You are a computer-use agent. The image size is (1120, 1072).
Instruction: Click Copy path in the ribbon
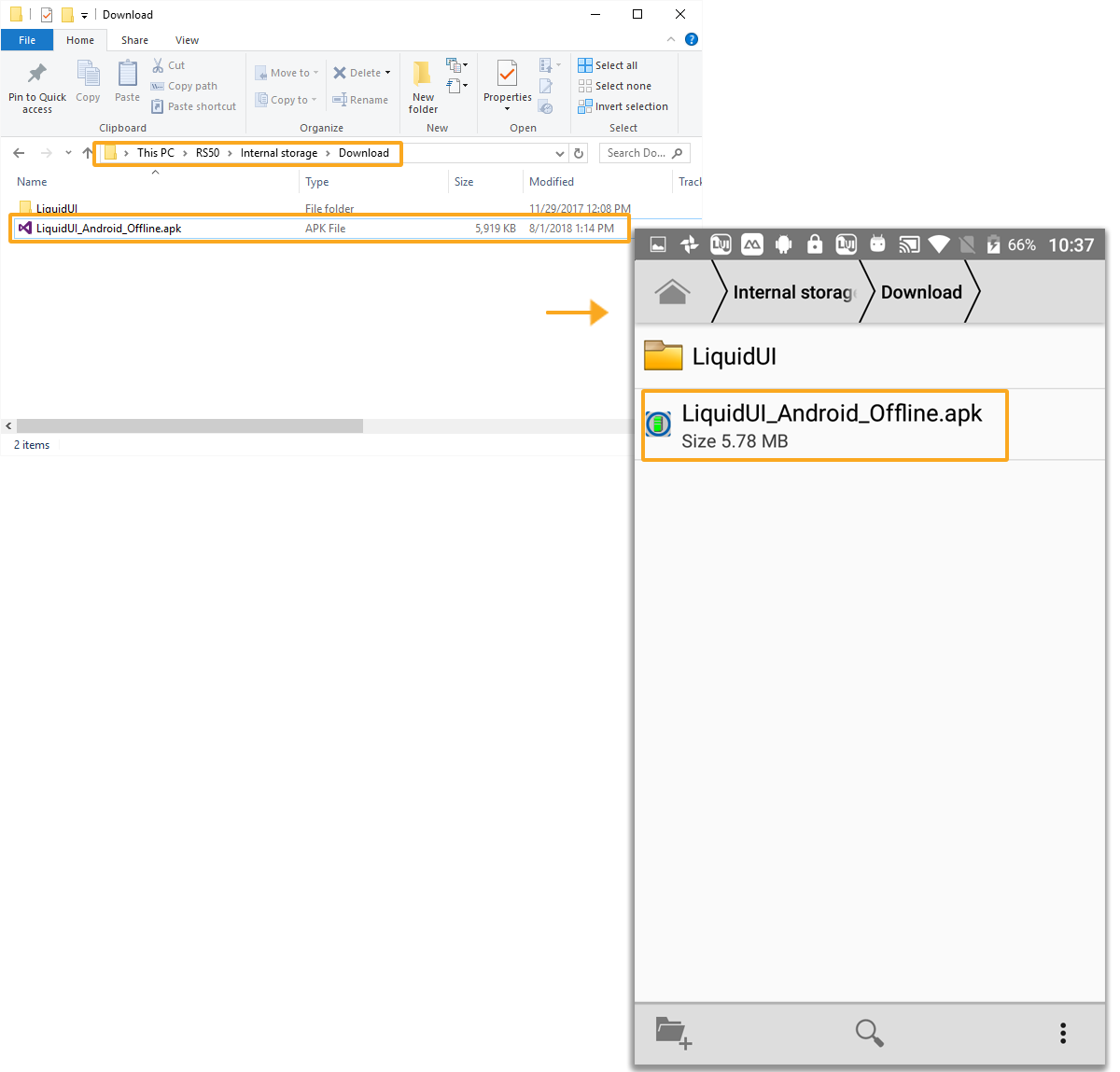pyautogui.click(x=184, y=86)
